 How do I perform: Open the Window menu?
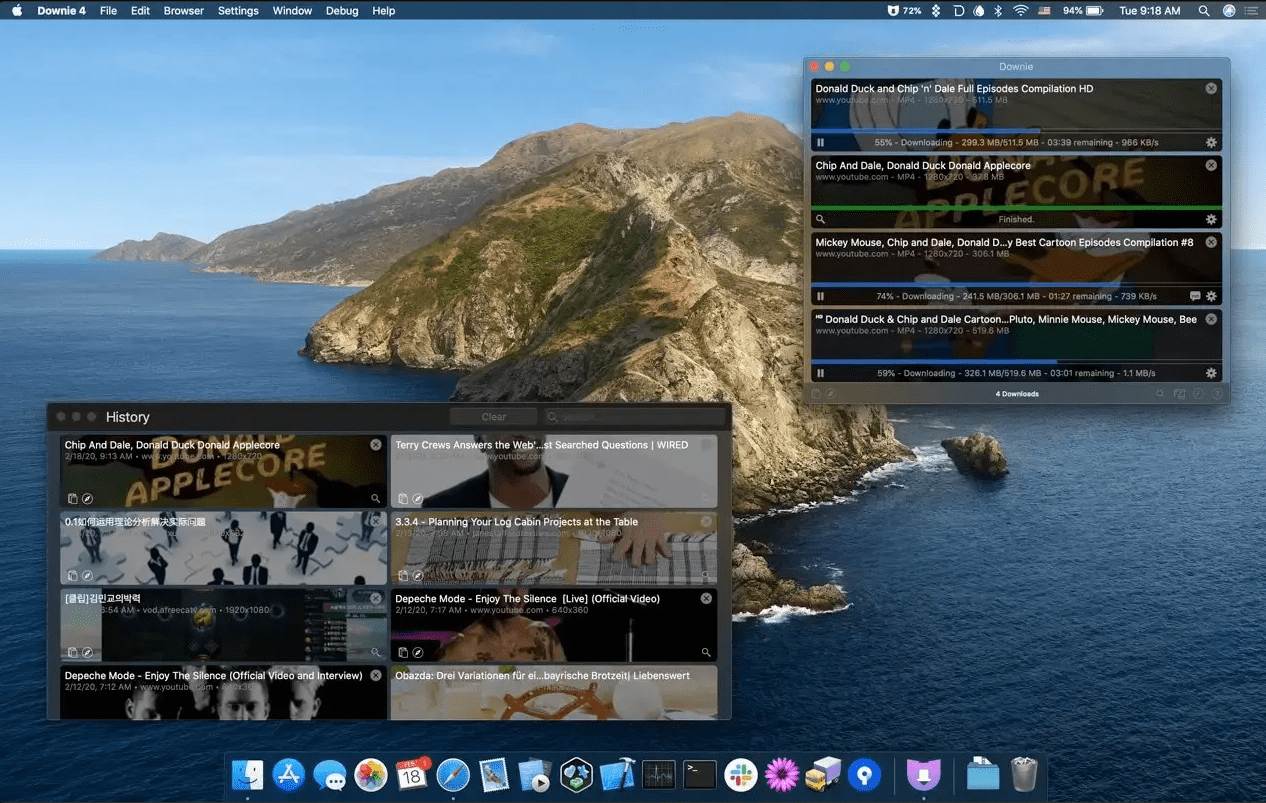pos(292,11)
